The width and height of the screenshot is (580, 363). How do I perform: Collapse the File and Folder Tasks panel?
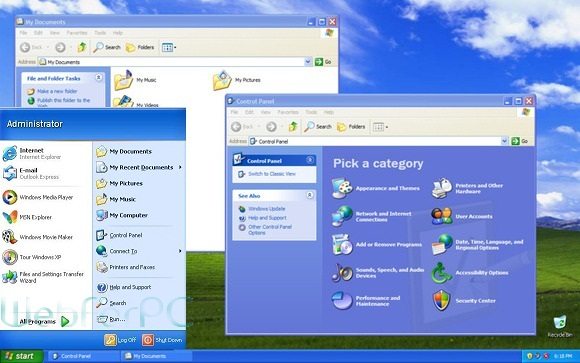point(99,78)
